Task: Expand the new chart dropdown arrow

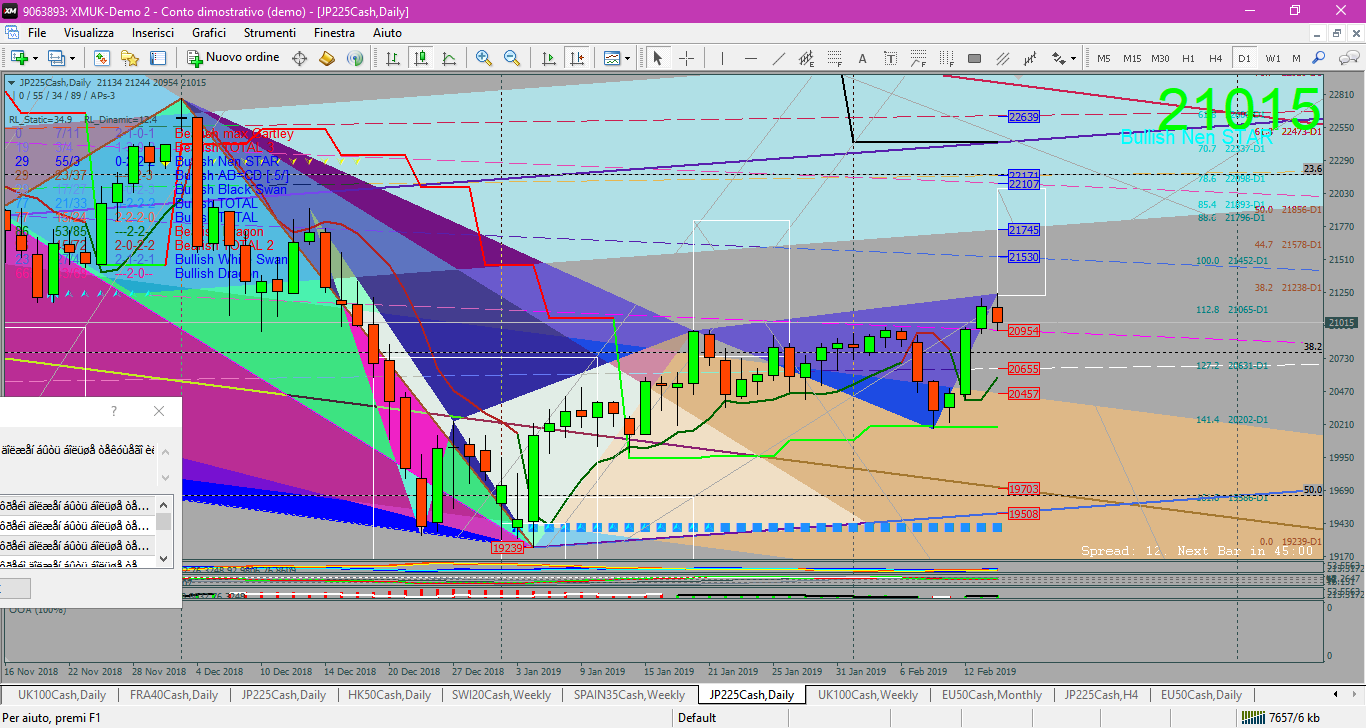Action: (x=35, y=58)
